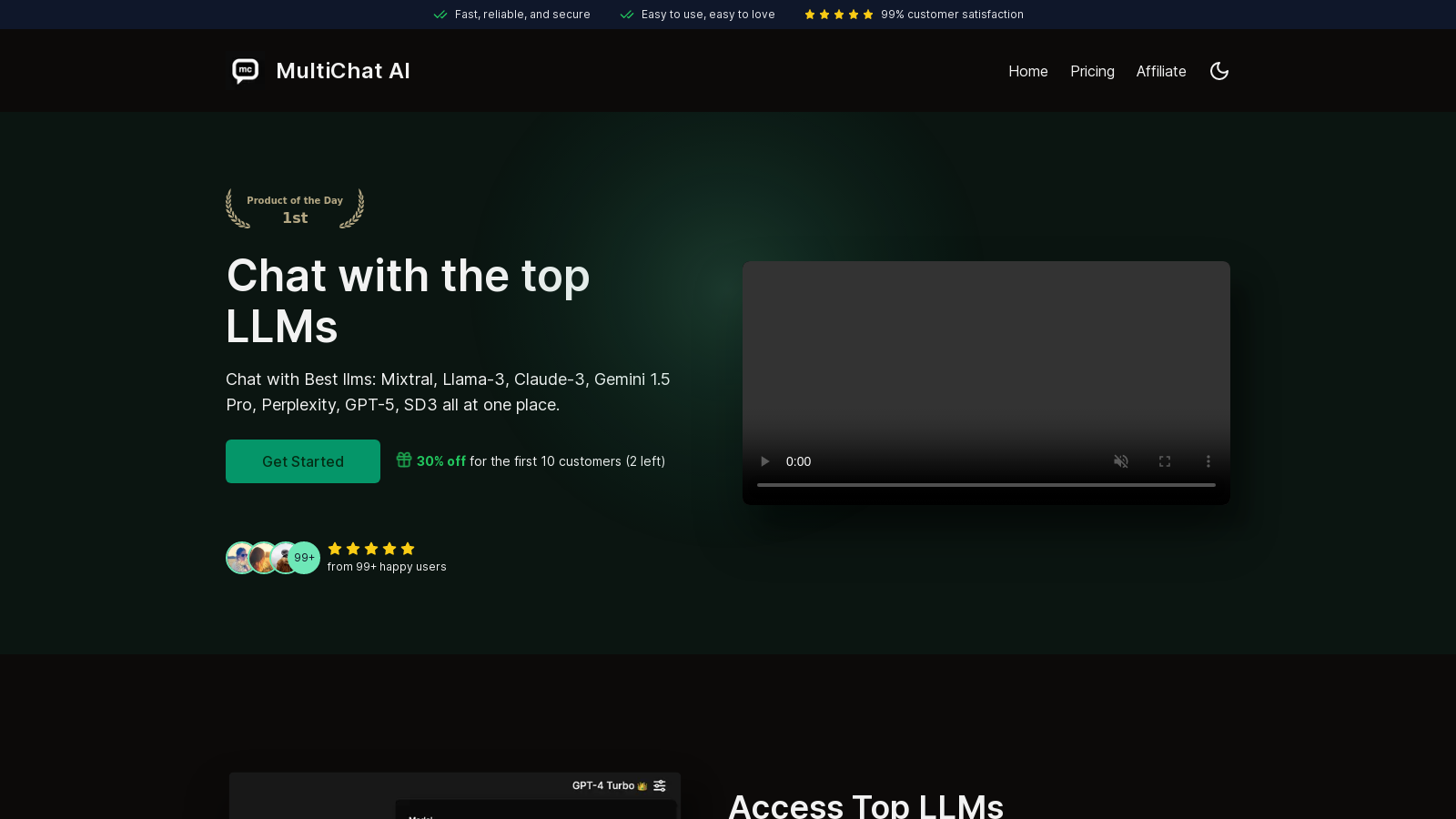Click the MultiChat AI speech-bubble logo icon

(246, 71)
